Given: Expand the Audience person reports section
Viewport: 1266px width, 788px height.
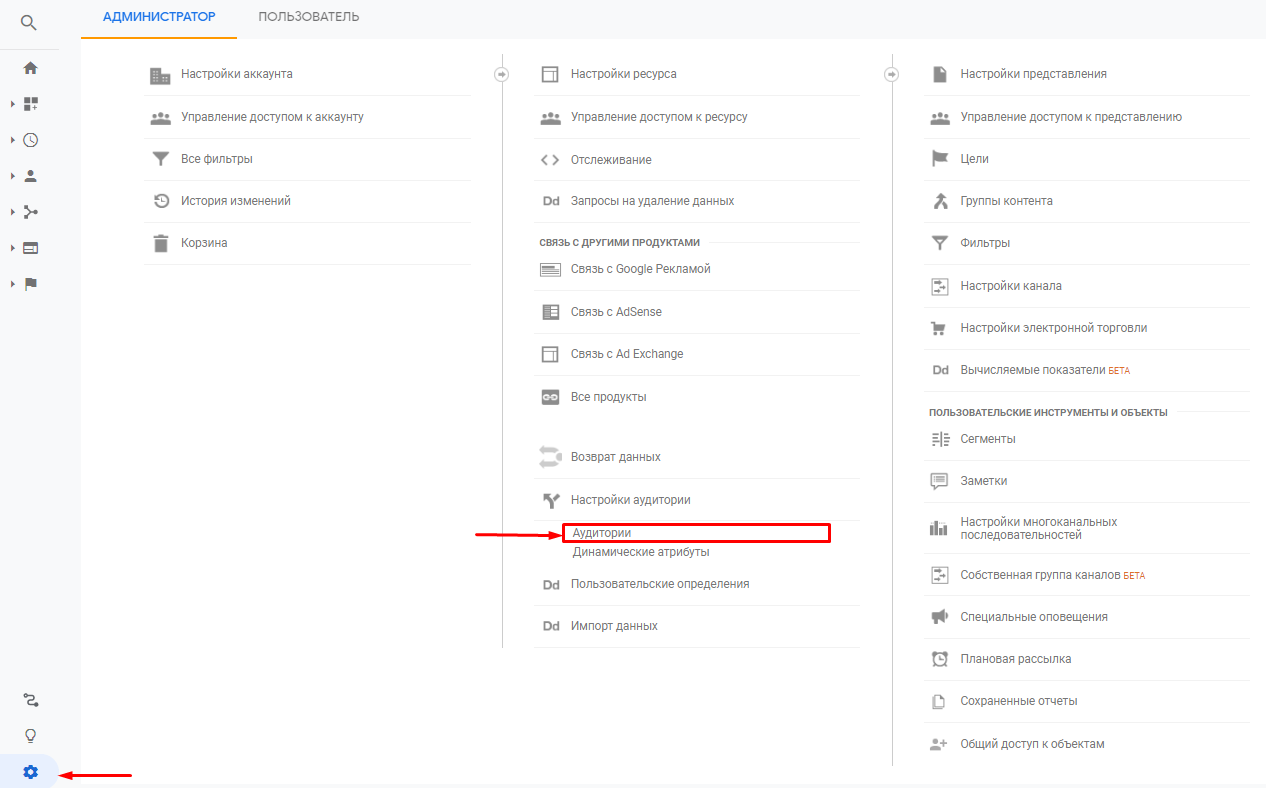Looking at the screenshot, I should pyautogui.click(x=13, y=176).
